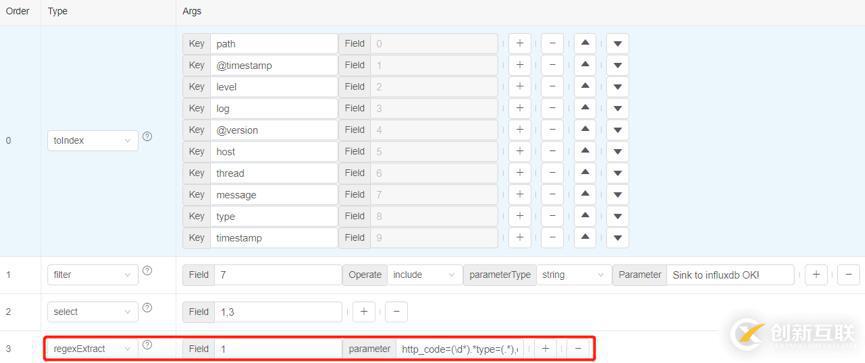Click the select Field input containing 1,3

click(278, 312)
